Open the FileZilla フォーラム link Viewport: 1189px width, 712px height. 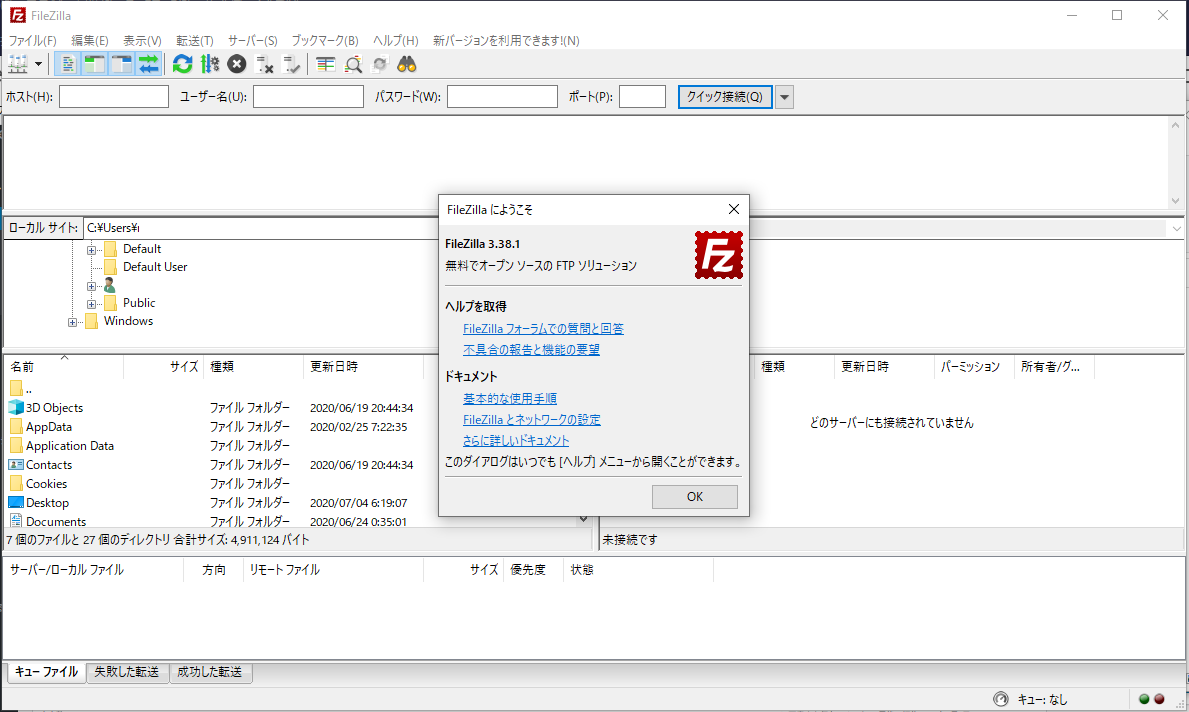click(543, 328)
